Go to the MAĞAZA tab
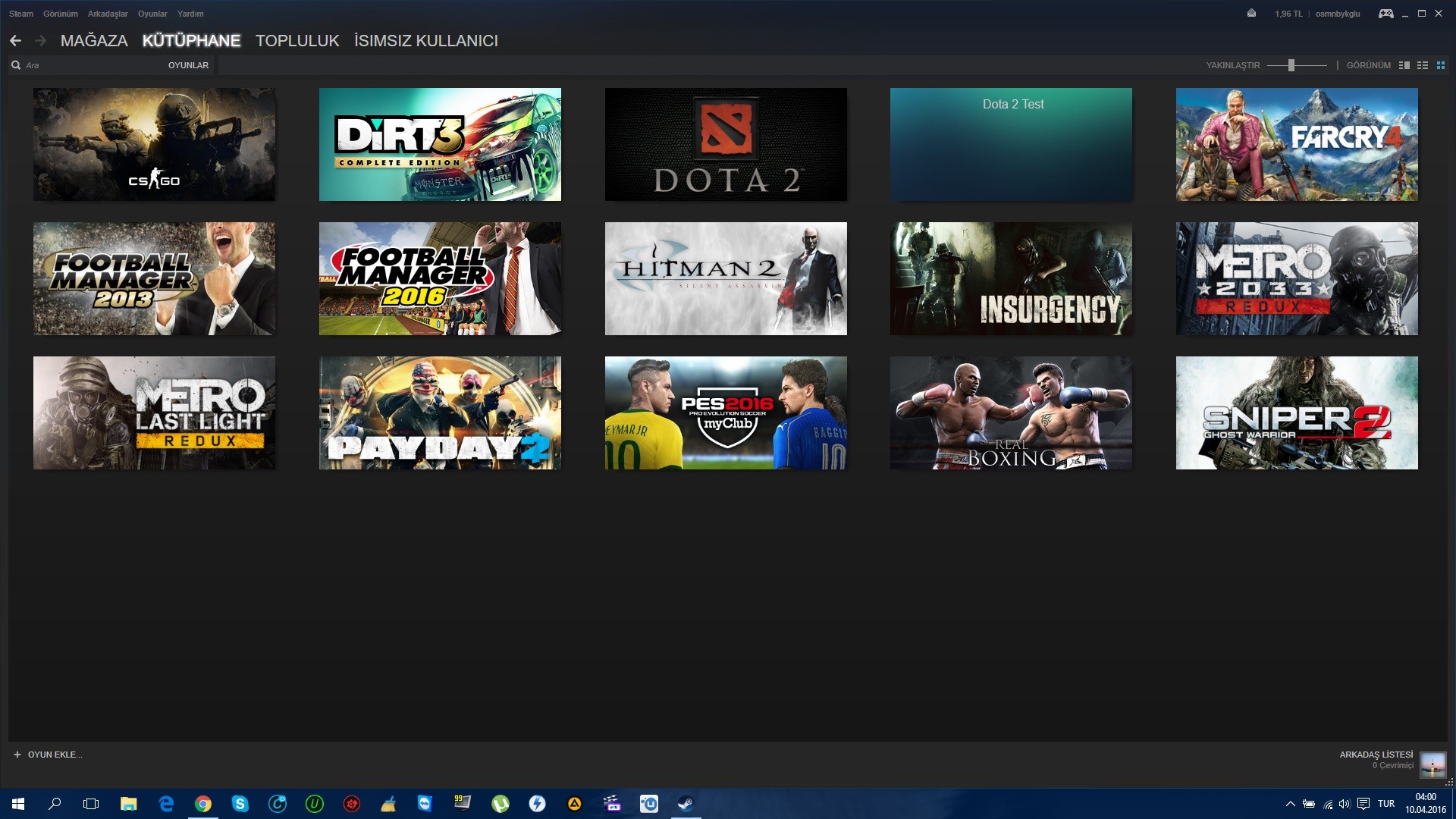1456x819 pixels. click(94, 41)
